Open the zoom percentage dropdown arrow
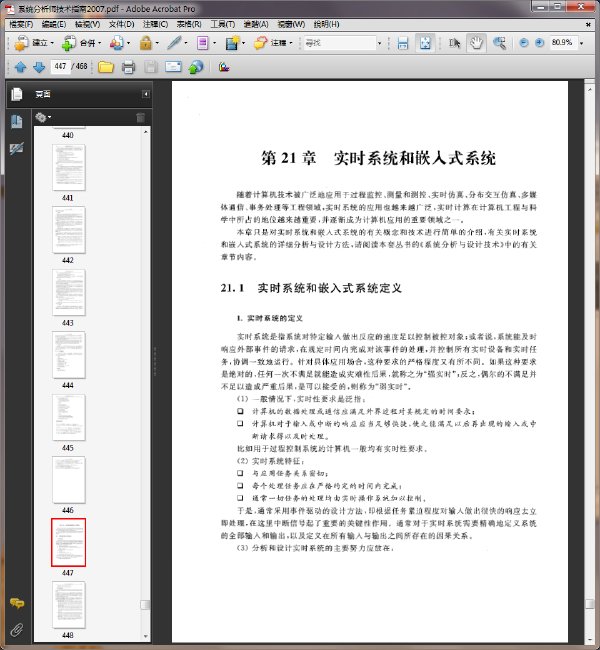The image size is (600, 650). tap(581, 43)
